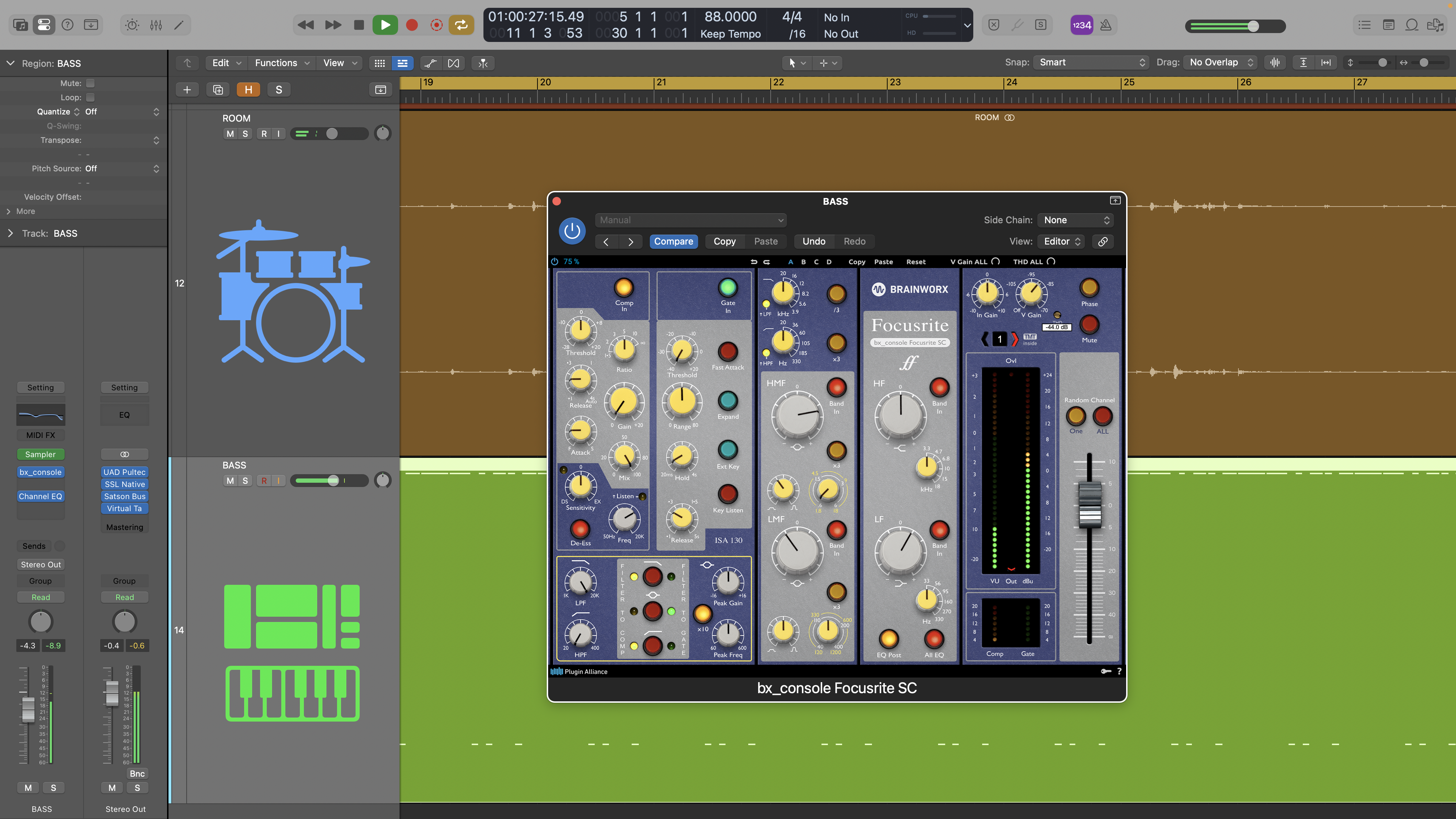The height and width of the screenshot is (819, 1456).
Task: Open the Snap Smart dropdown
Action: pyautogui.click(x=1091, y=62)
